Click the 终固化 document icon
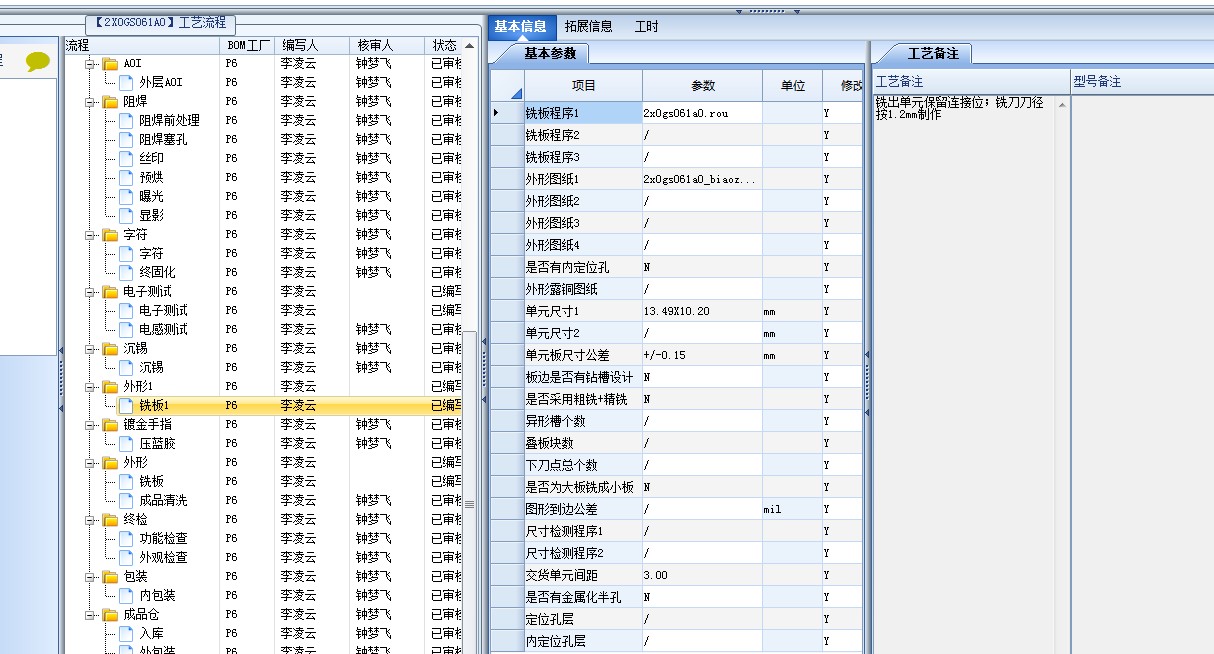The width and height of the screenshot is (1214, 654). tap(126, 272)
